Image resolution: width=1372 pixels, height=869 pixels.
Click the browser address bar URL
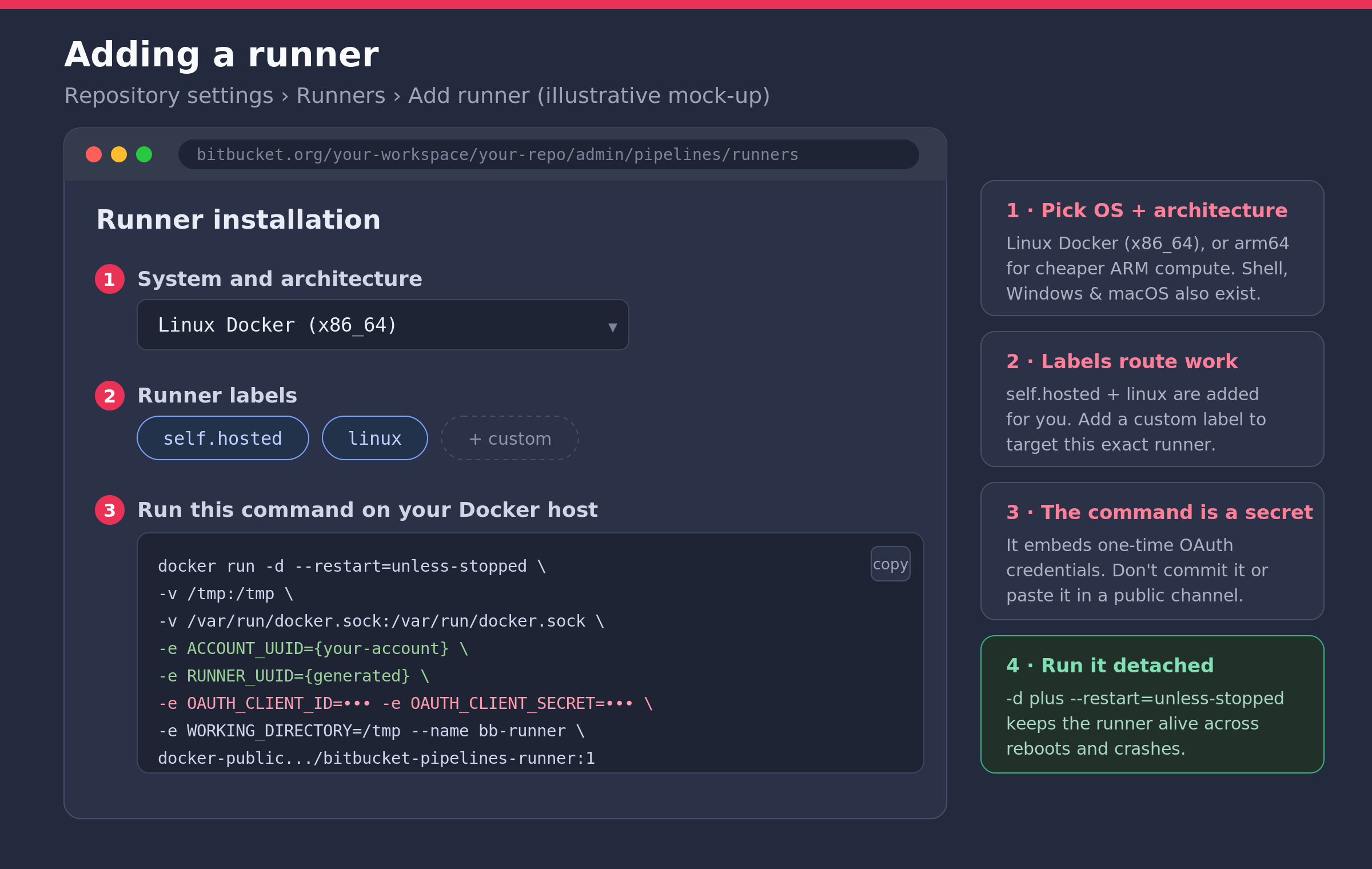pyautogui.click(x=549, y=154)
